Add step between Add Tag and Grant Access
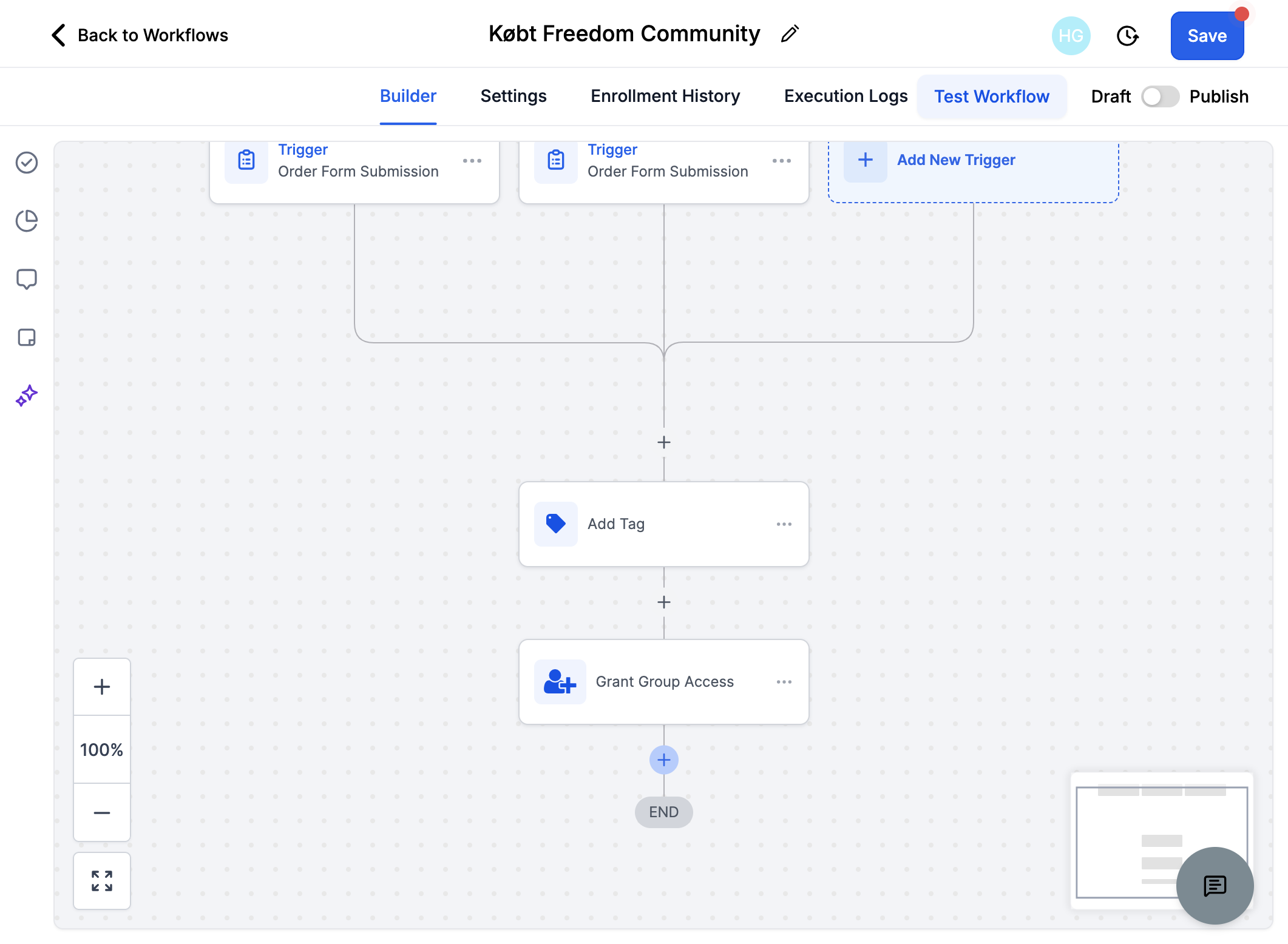Screen dimensions: 1288x944 [x=664, y=602]
